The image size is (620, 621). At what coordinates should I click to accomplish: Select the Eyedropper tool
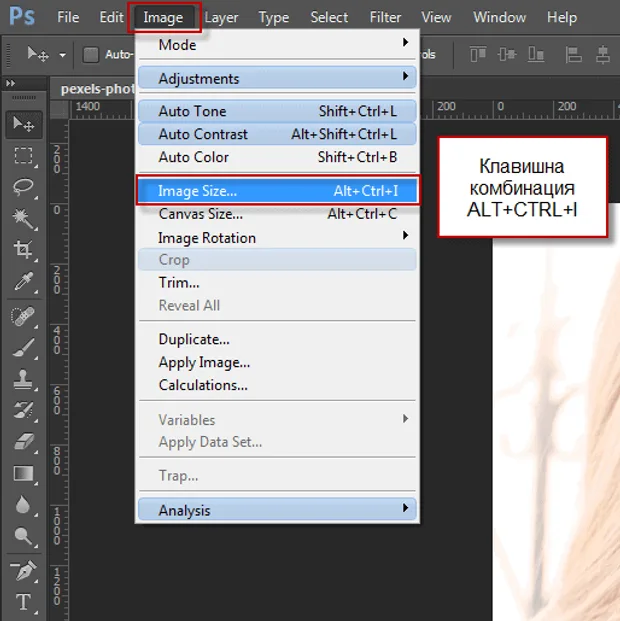(x=24, y=281)
